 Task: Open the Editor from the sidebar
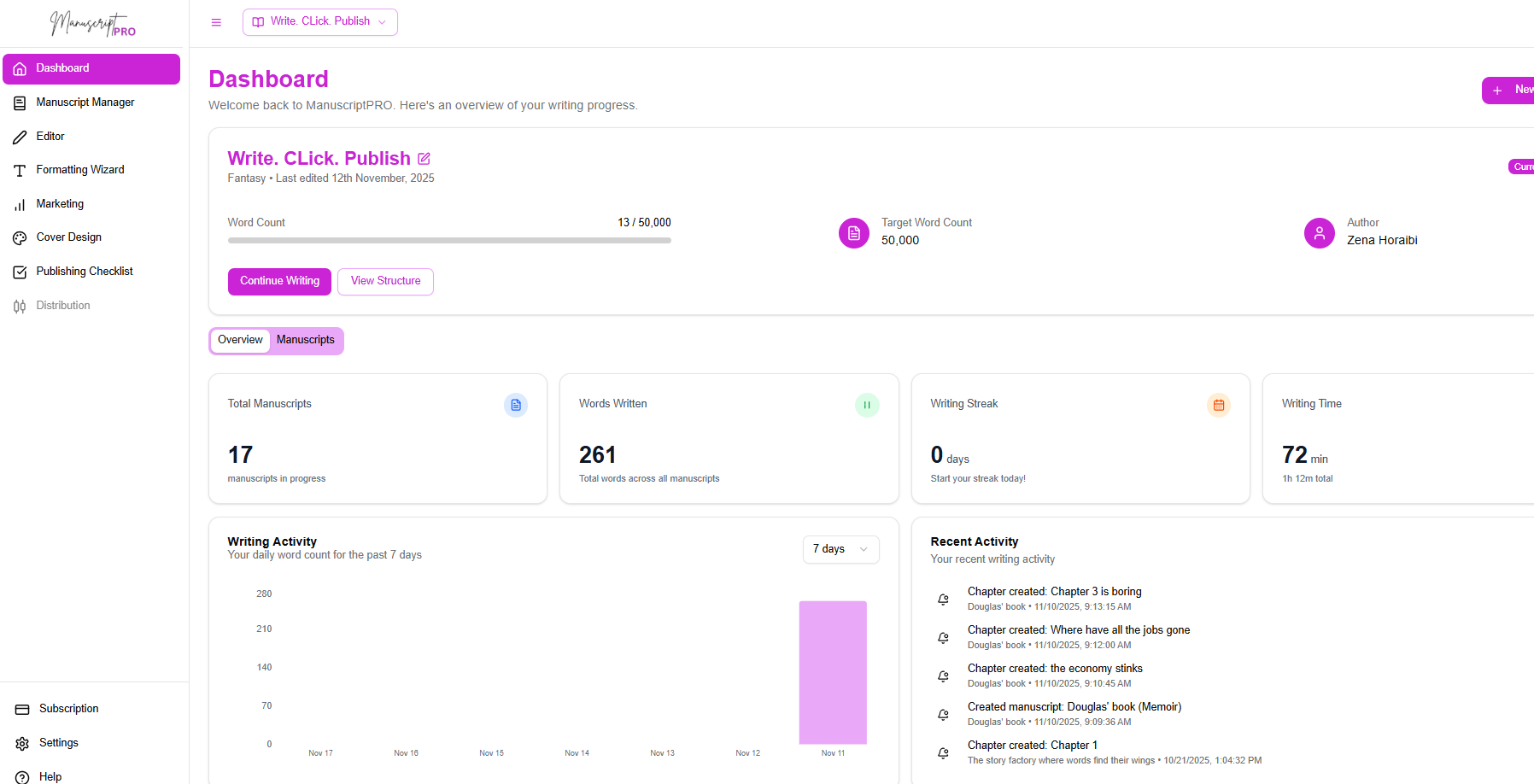pyautogui.click(x=50, y=136)
